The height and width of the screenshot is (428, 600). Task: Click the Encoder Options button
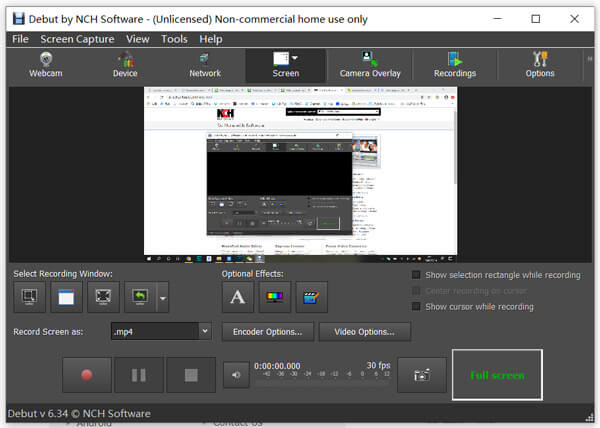coord(267,332)
